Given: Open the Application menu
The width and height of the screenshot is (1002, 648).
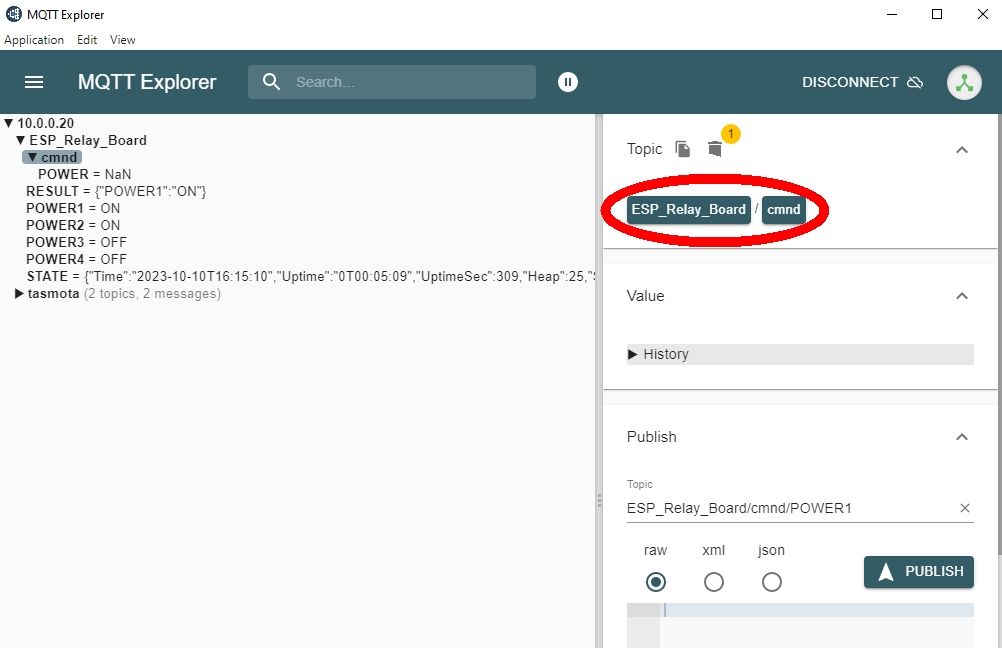Looking at the screenshot, I should pos(34,40).
